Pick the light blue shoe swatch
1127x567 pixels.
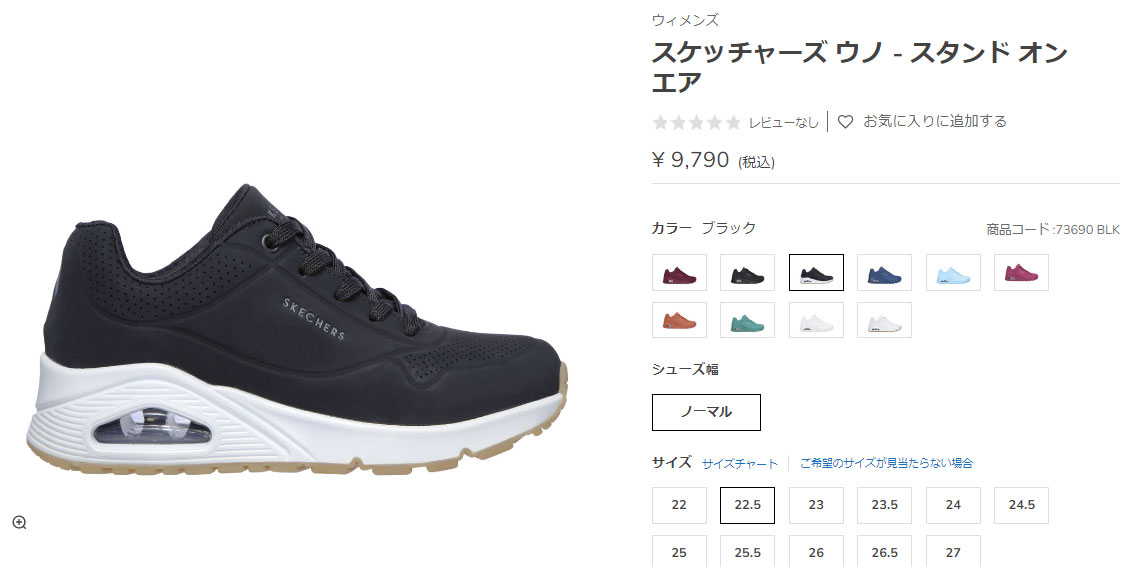click(953, 272)
